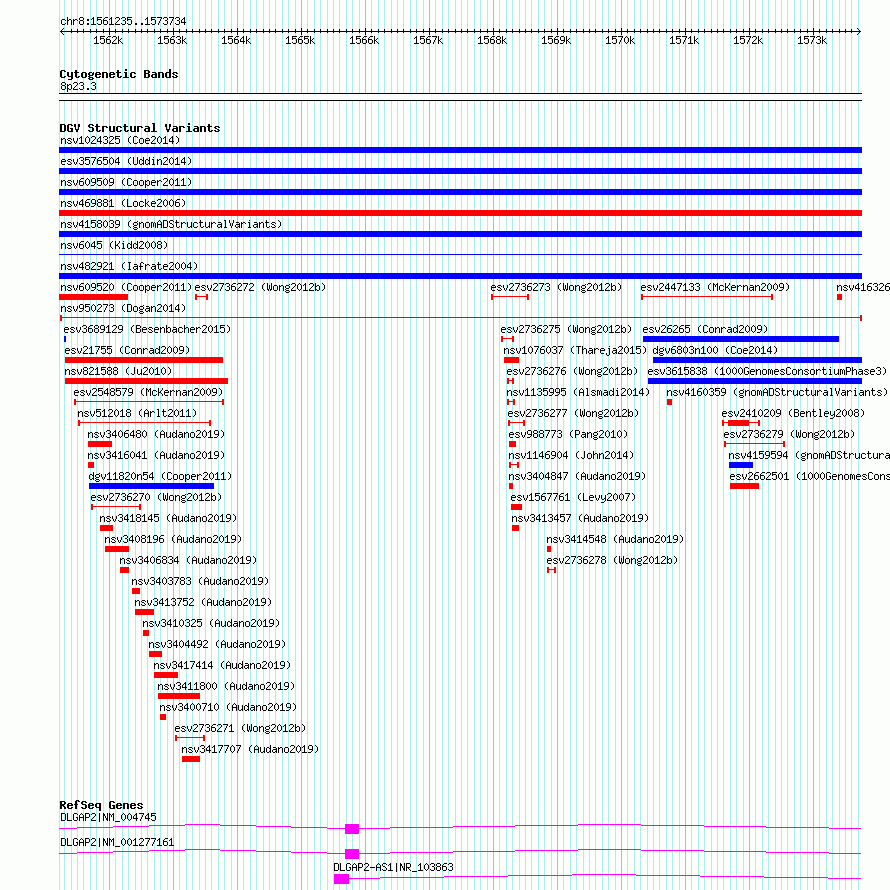Select nsv3404847 (Audano2019) label
890x890 pixels.
tap(577, 476)
